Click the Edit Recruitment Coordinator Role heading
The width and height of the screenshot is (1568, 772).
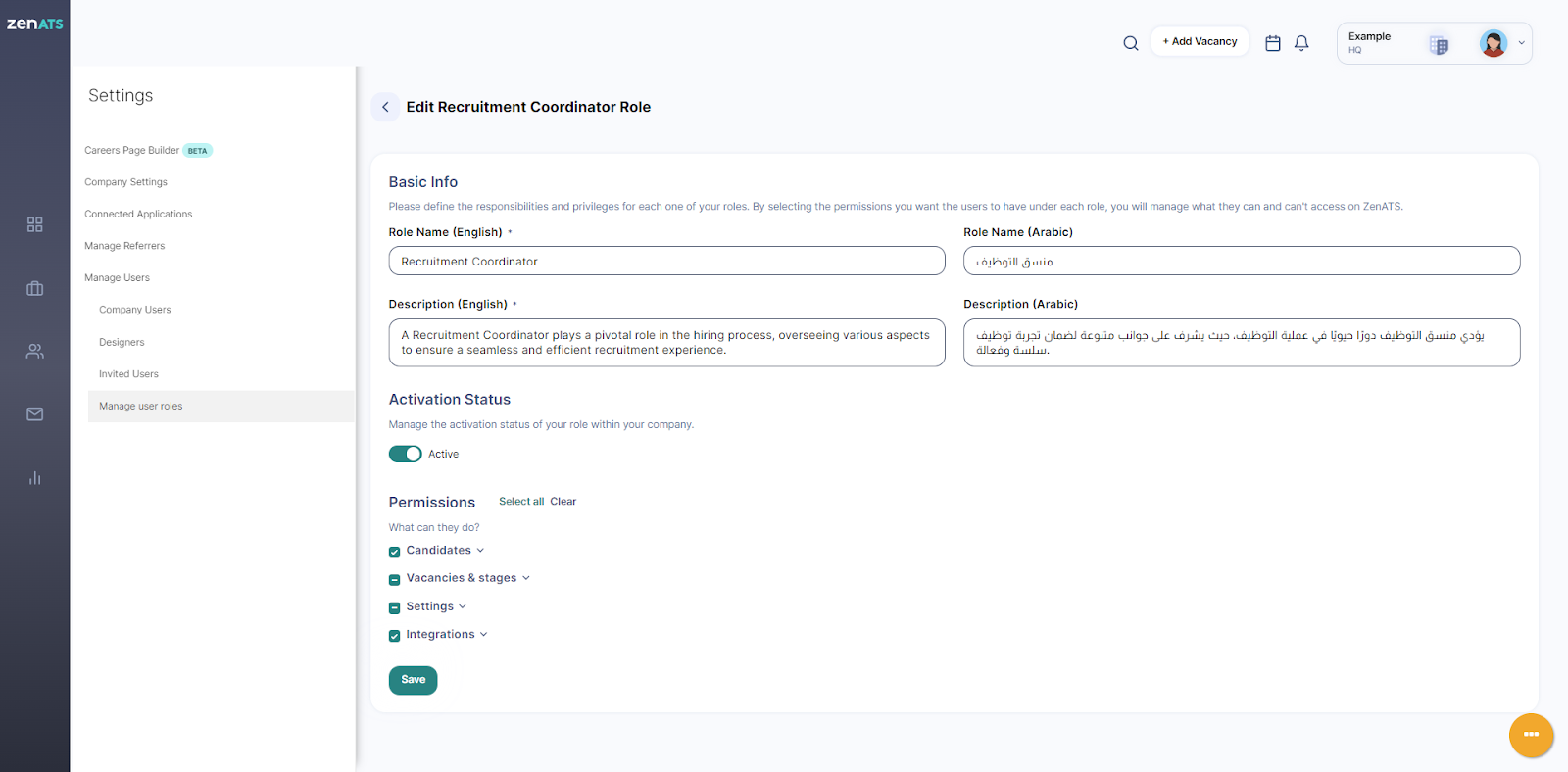point(528,107)
